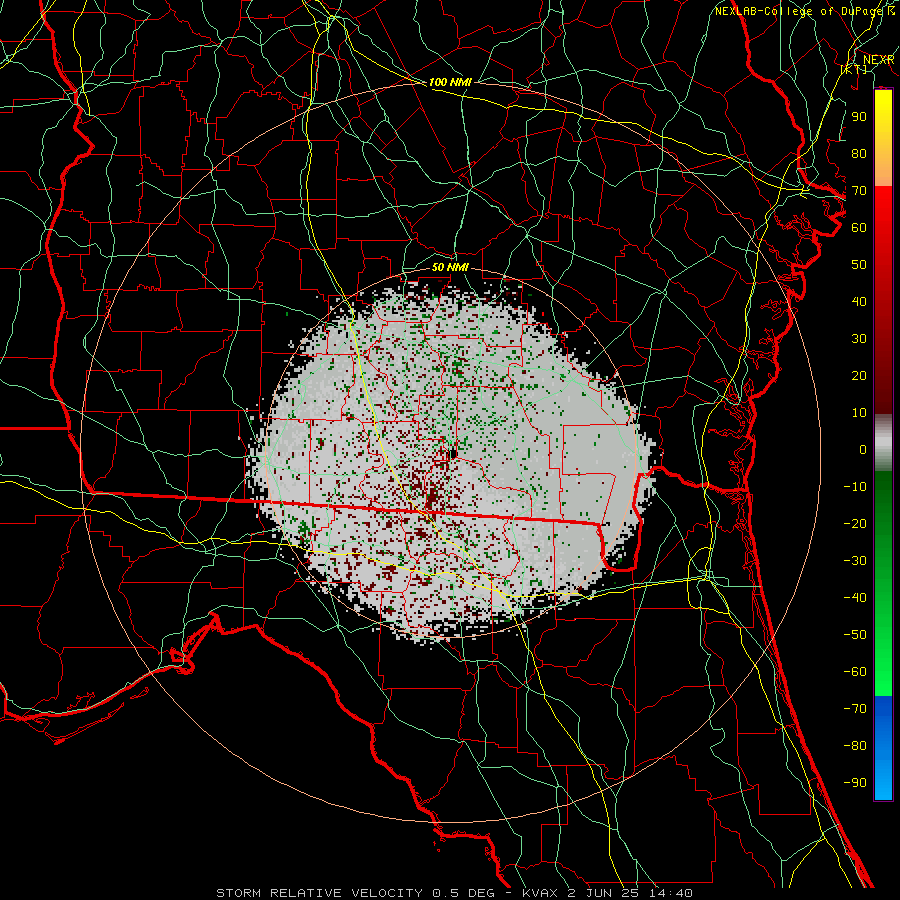The height and width of the screenshot is (900, 900).
Task: Select the -70 knot value on velocity scale
Action: coord(855,709)
